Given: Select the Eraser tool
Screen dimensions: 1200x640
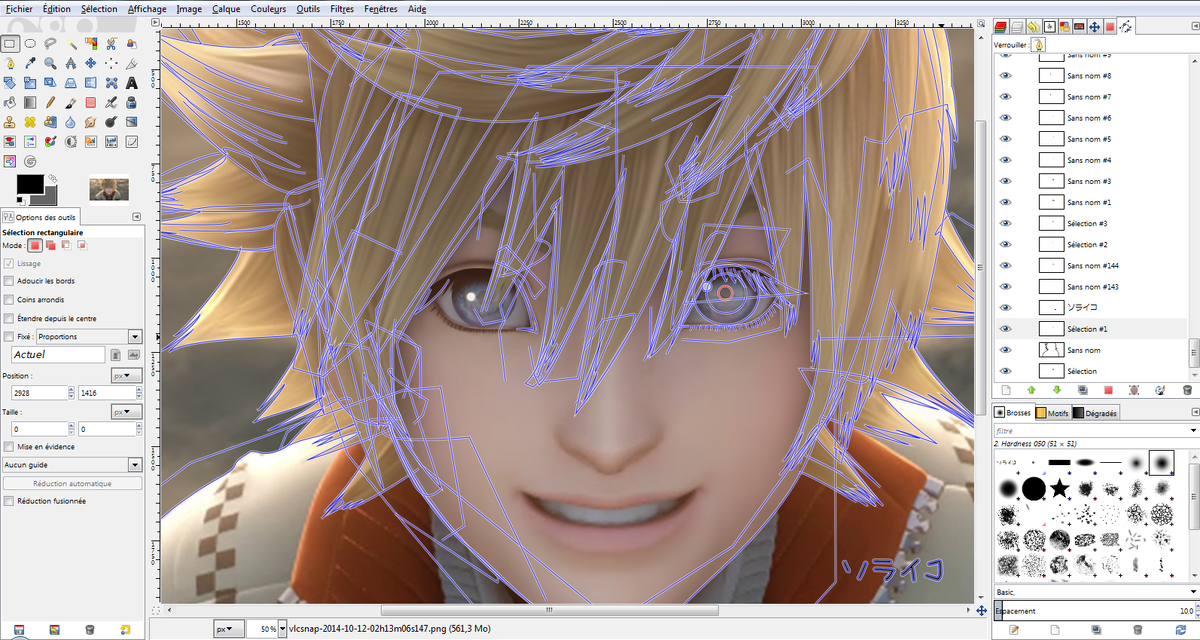Looking at the screenshot, I should [x=91, y=103].
